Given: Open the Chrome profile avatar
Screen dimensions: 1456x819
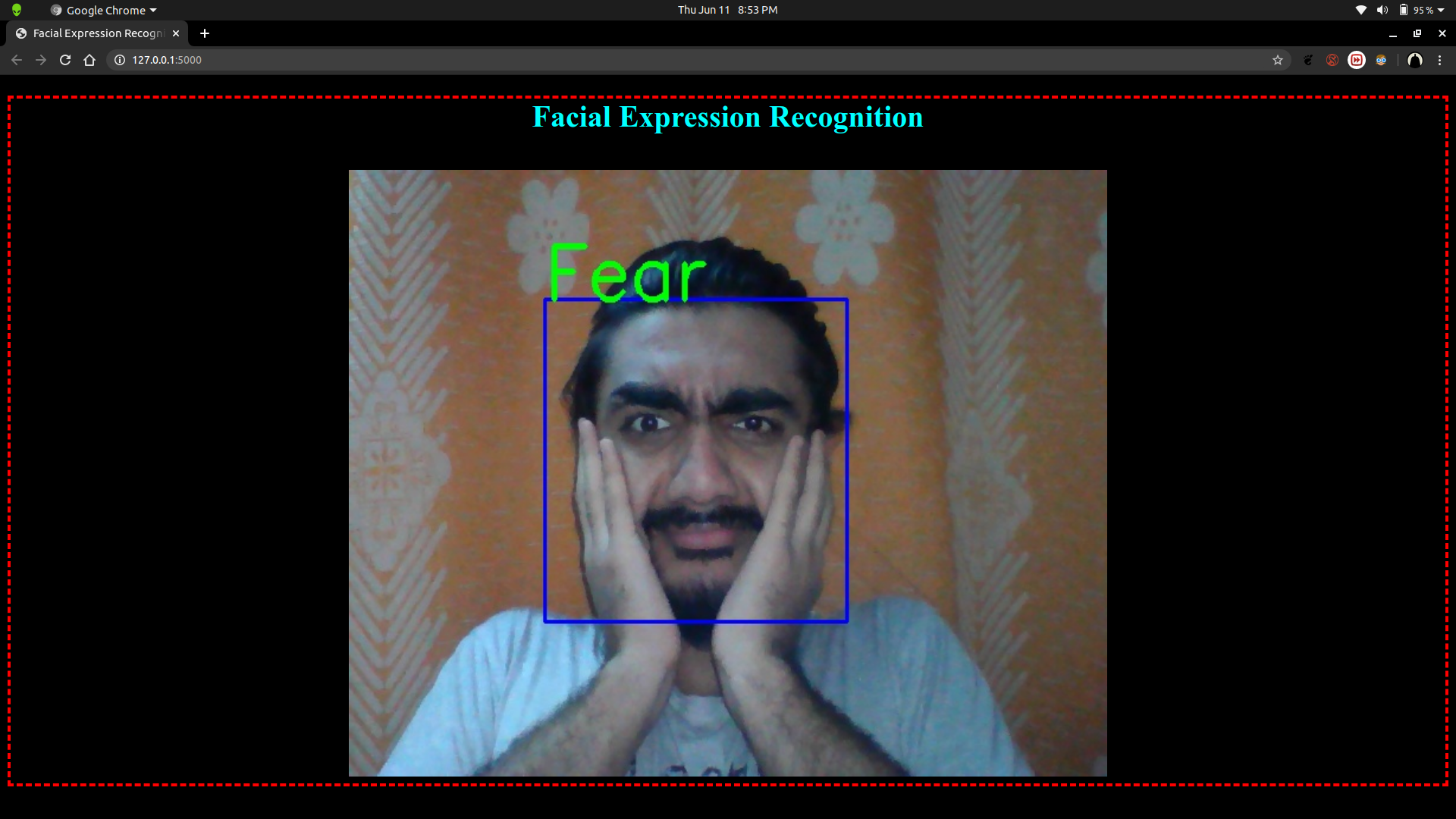Looking at the screenshot, I should pos(1415,60).
